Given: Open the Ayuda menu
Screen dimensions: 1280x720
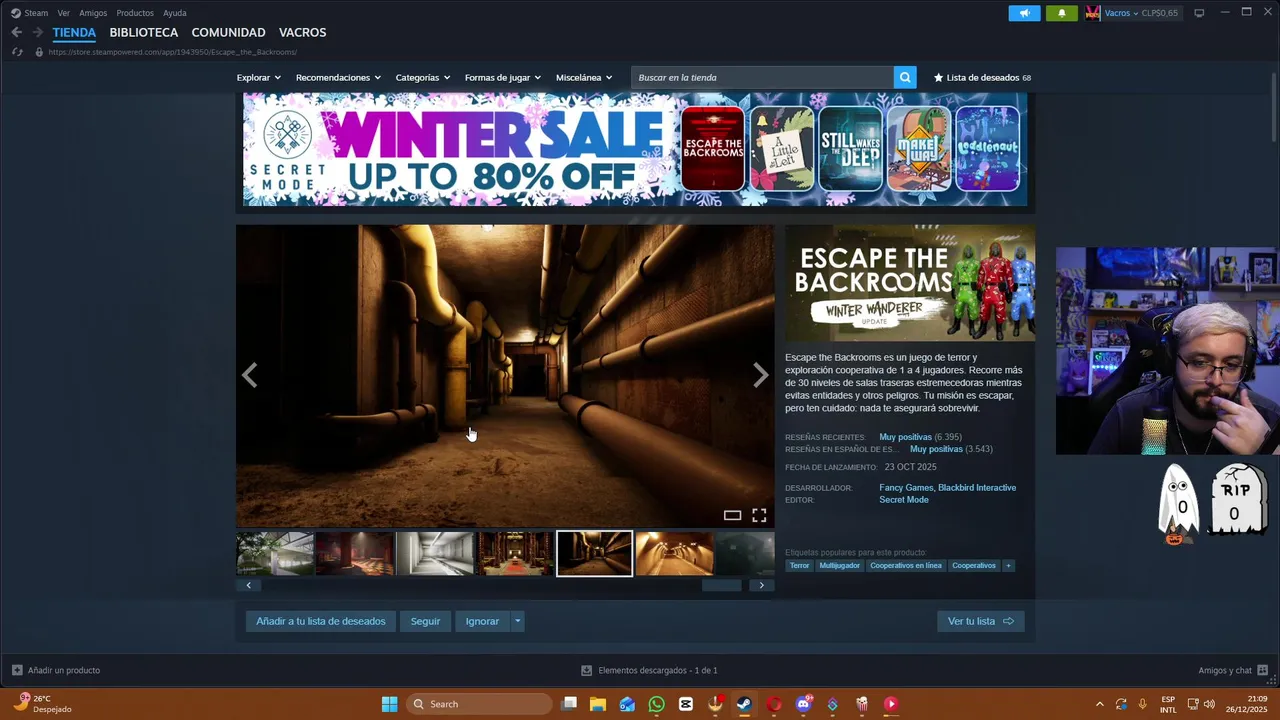Looking at the screenshot, I should click(x=175, y=13).
